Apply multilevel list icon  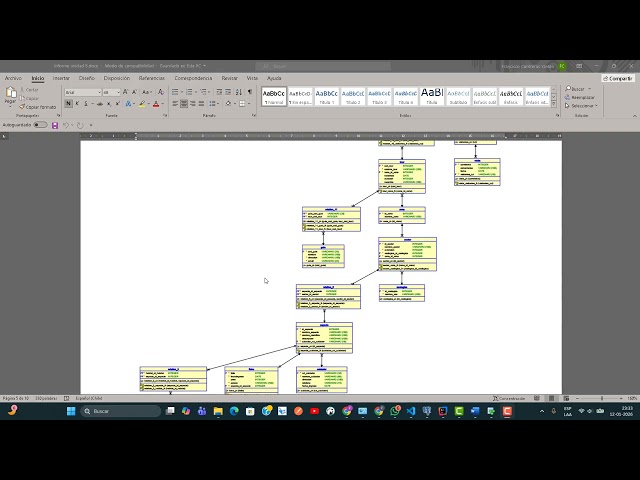pyautogui.click(x=203, y=92)
